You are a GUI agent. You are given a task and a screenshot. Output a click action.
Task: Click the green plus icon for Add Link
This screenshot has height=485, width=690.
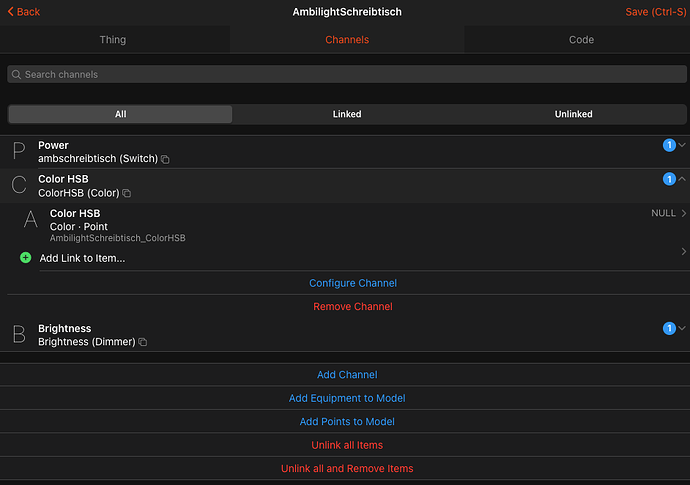point(26,258)
